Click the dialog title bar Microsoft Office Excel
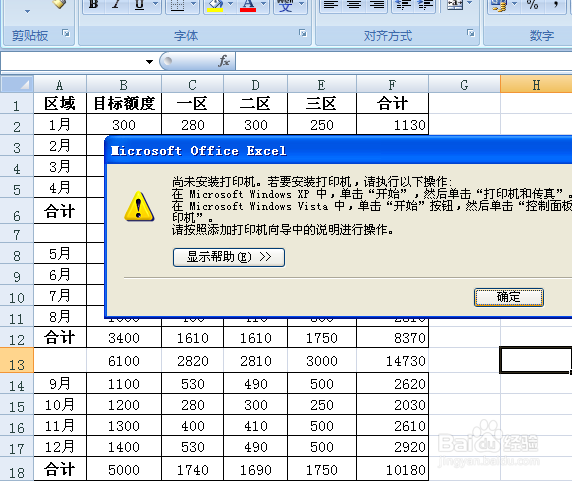Viewport: 572px width, 481px height. point(339,150)
